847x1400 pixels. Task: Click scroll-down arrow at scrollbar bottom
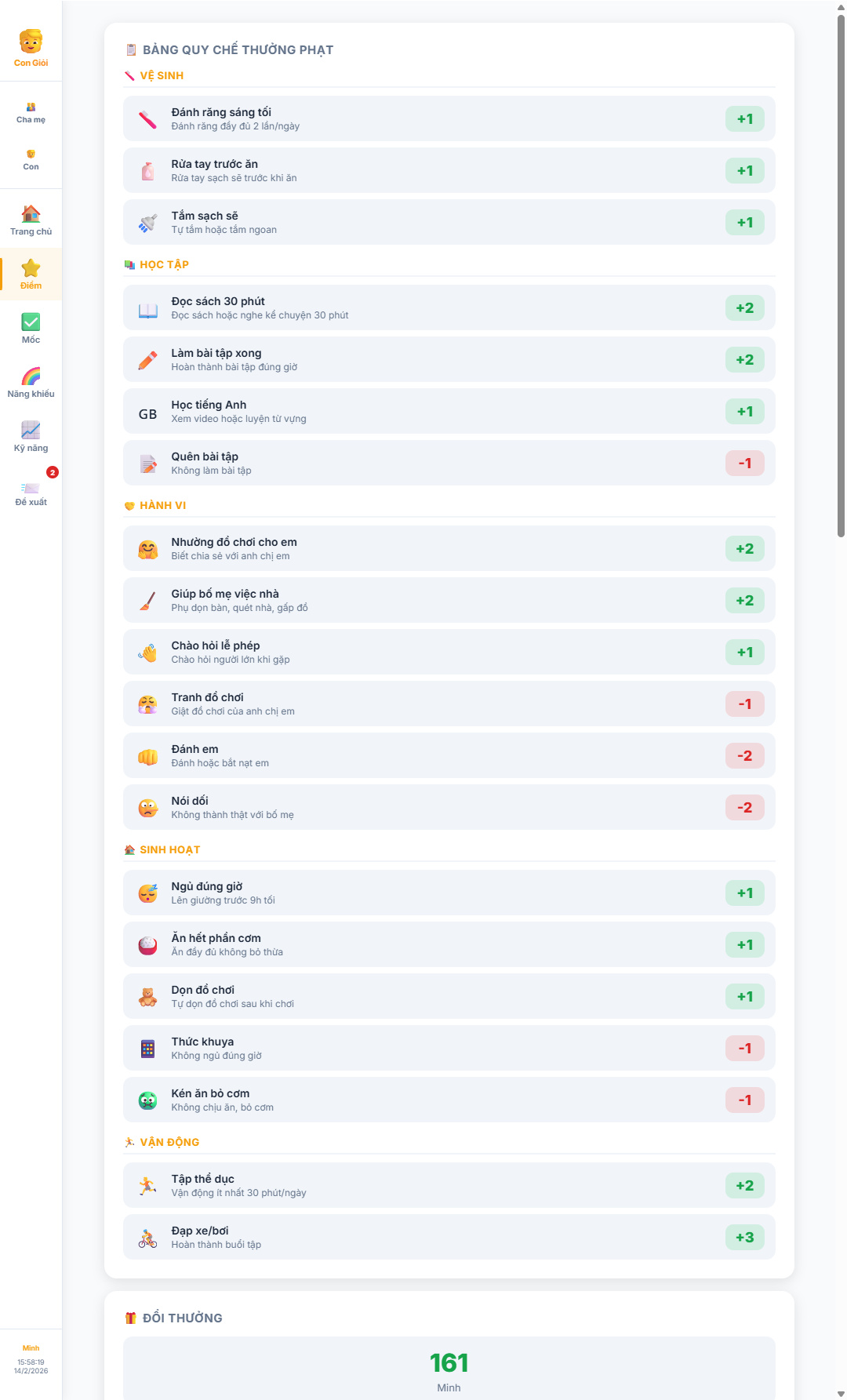(841, 1394)
